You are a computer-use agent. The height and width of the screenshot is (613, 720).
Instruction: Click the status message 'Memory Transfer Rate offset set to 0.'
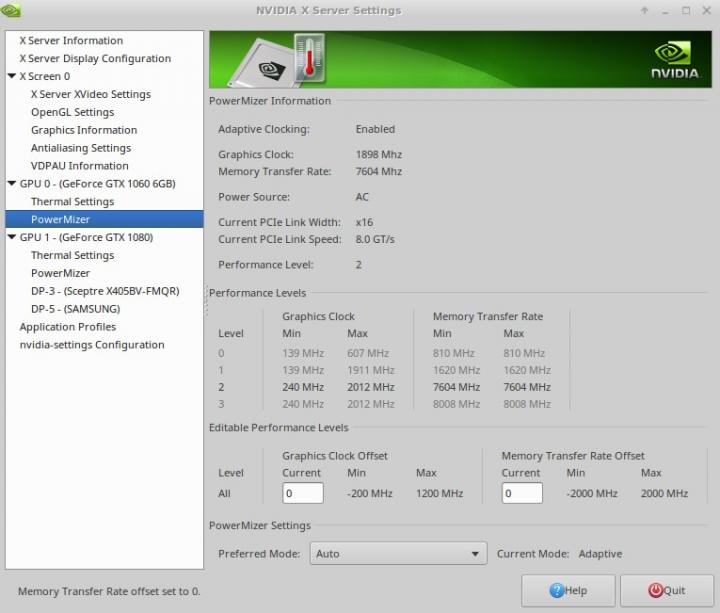click(x=109, y=591)
